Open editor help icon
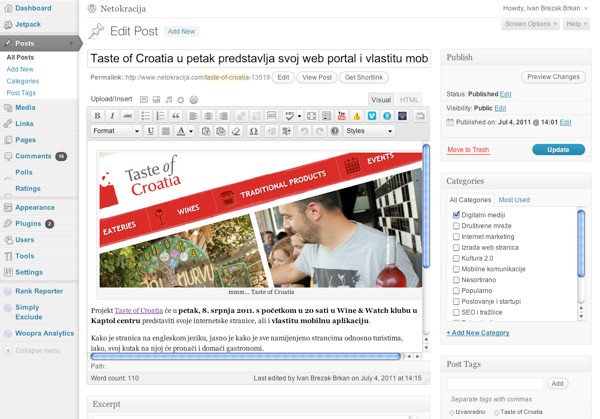Image resolution: width=600 pixels, height=419 pixels. (335, 131)
